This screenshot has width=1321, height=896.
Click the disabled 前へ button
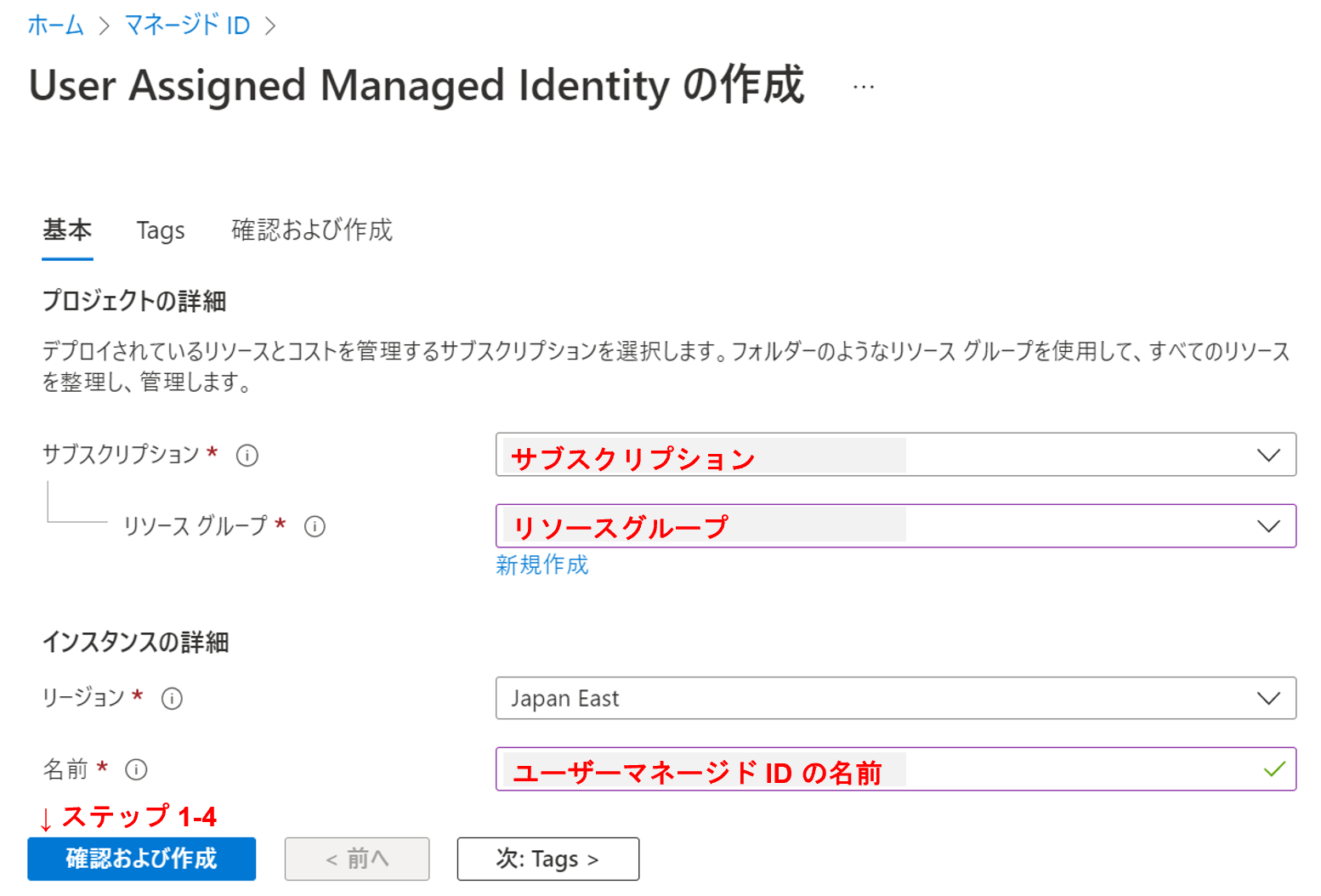coord(356,859)
